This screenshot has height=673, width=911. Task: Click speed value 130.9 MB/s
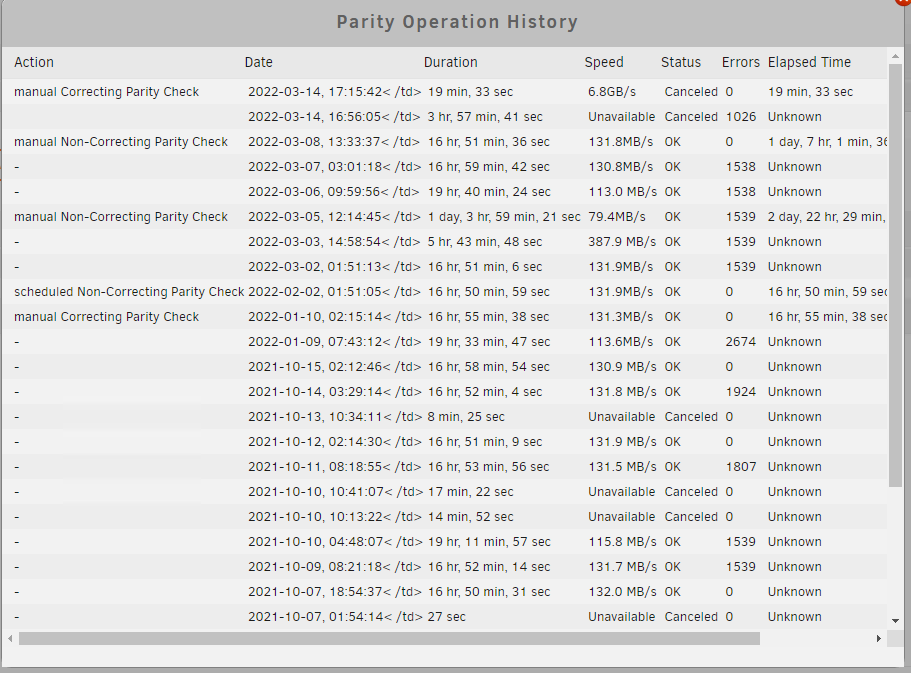[622, 367]
